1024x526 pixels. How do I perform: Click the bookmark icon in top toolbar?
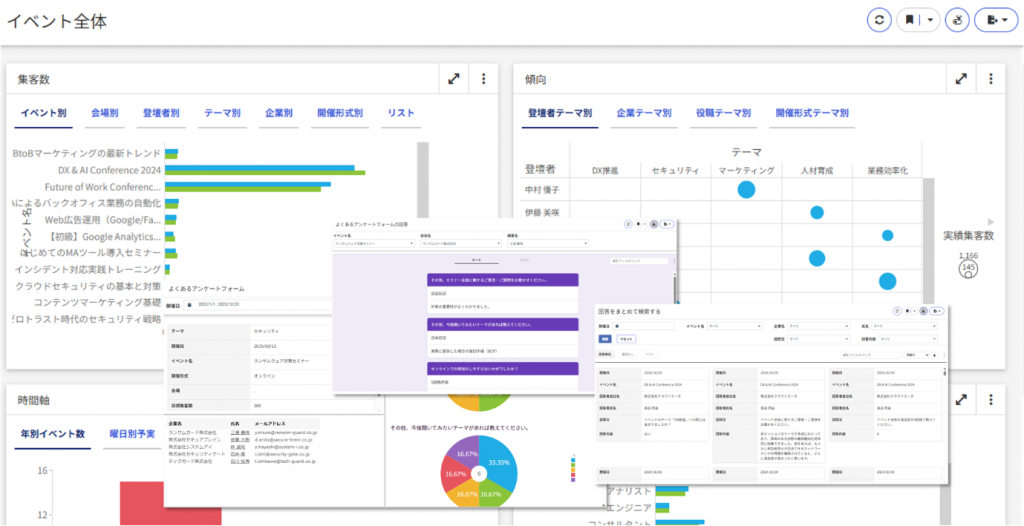(x=910, y=20)
